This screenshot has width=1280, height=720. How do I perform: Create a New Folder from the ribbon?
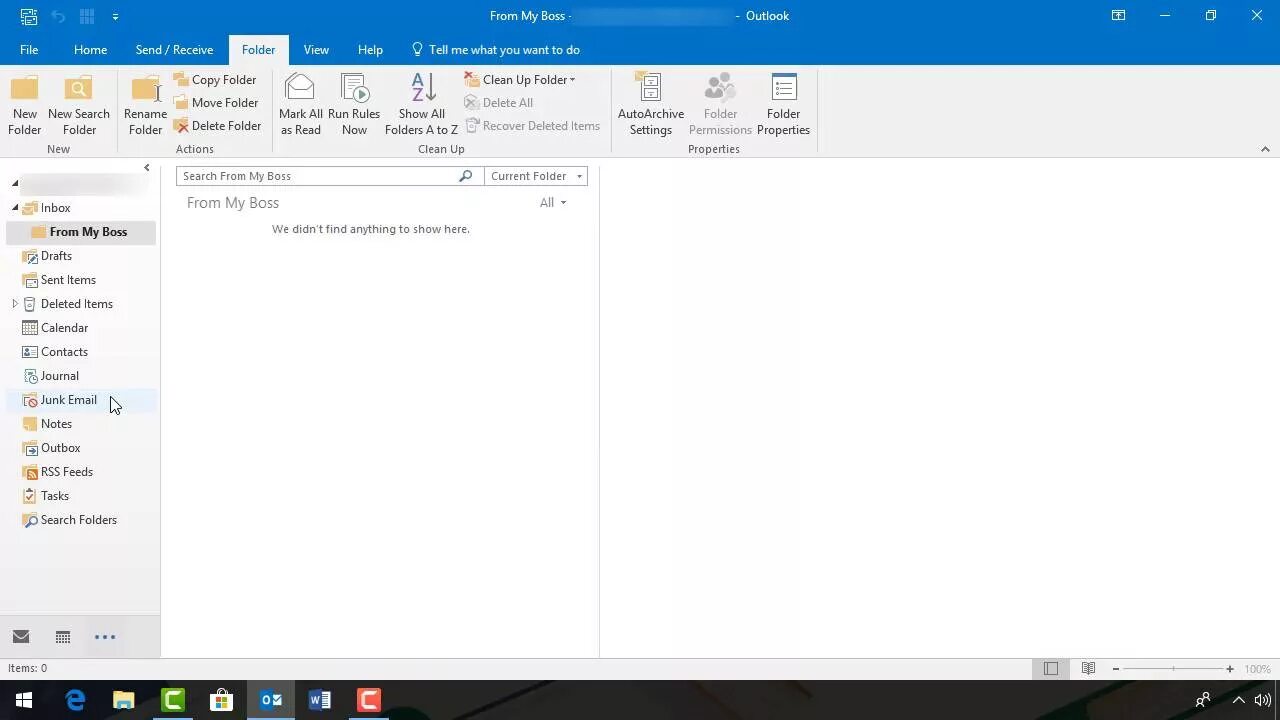point(25,104)
